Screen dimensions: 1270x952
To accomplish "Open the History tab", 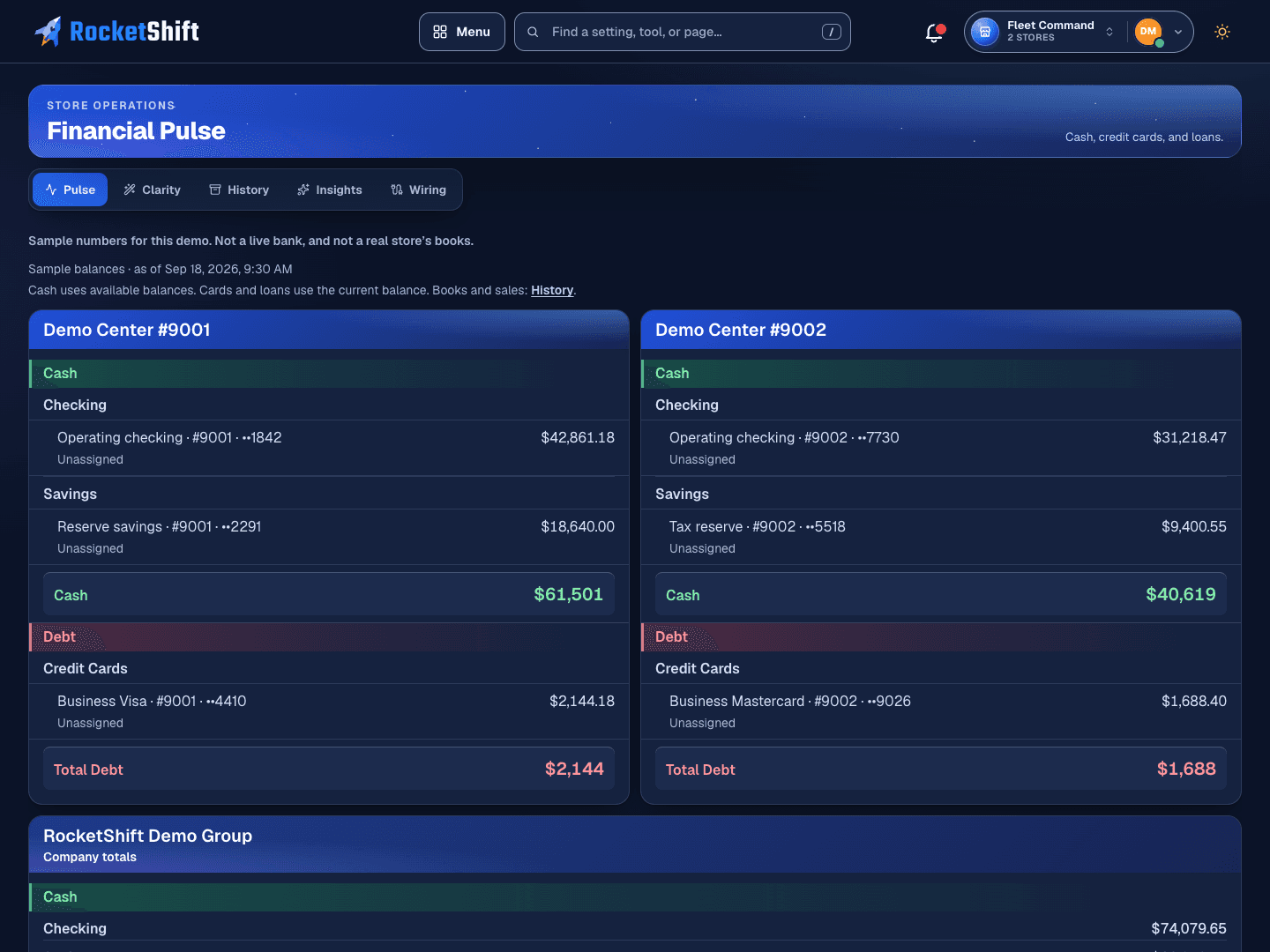I will [x=239, y=190].
